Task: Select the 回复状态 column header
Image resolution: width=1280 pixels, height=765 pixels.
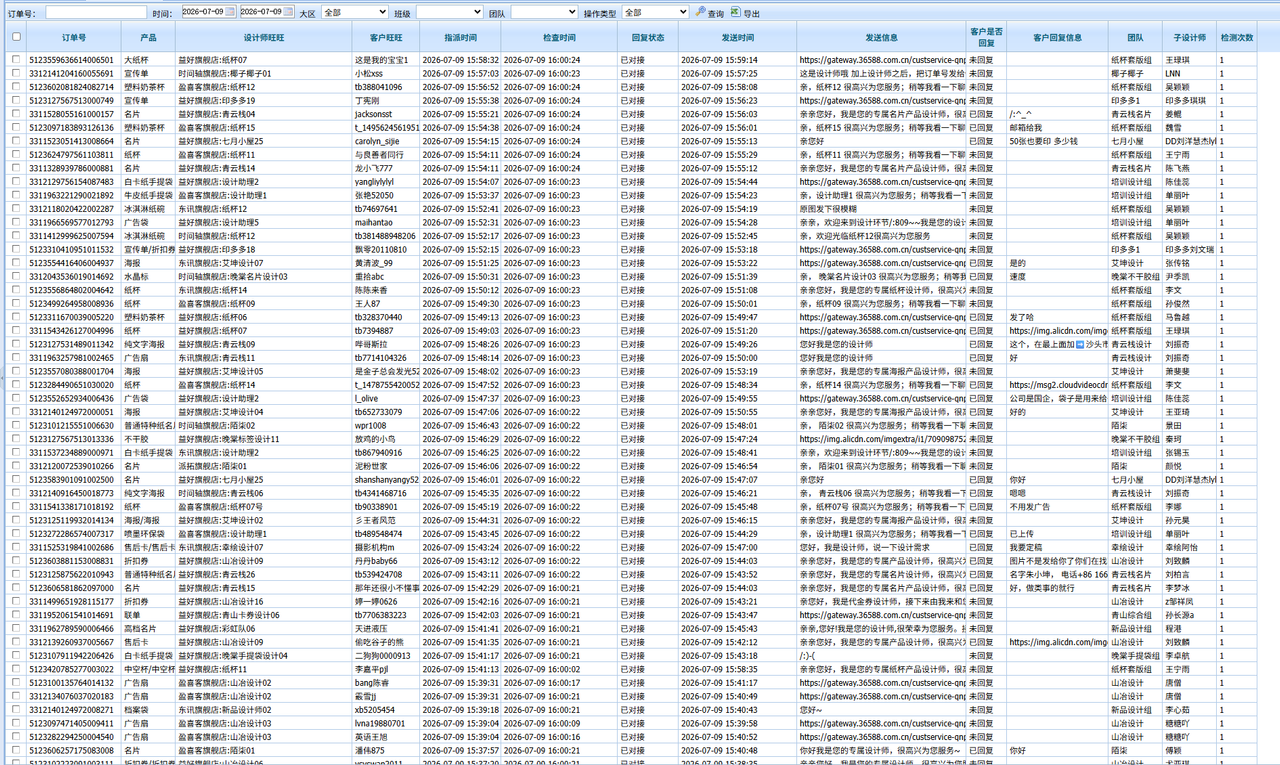Action: (648, 37)
